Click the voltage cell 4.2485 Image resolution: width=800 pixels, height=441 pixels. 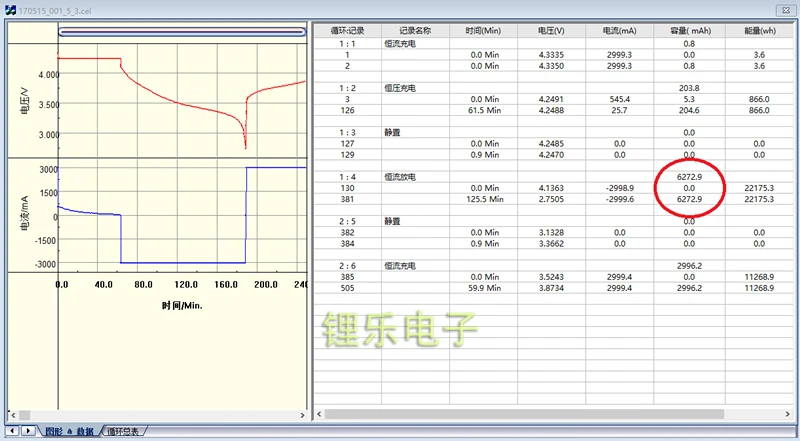551,143
